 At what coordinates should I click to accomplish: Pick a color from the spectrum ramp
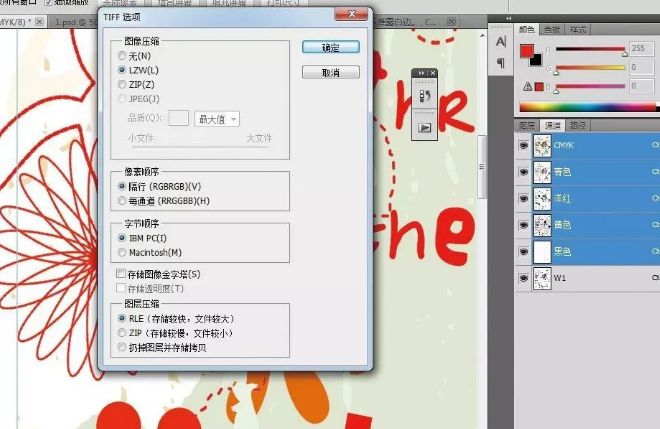pos(589,107)
